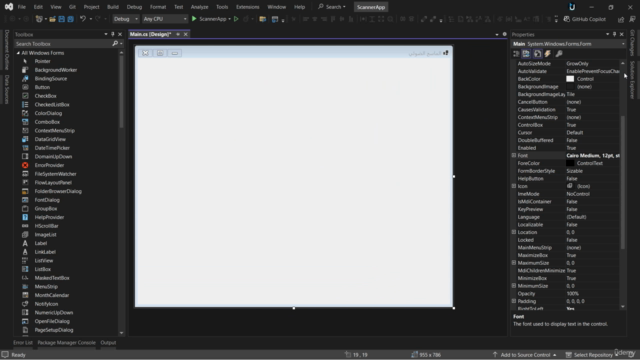Click the Save All icon

click(70, 19)
